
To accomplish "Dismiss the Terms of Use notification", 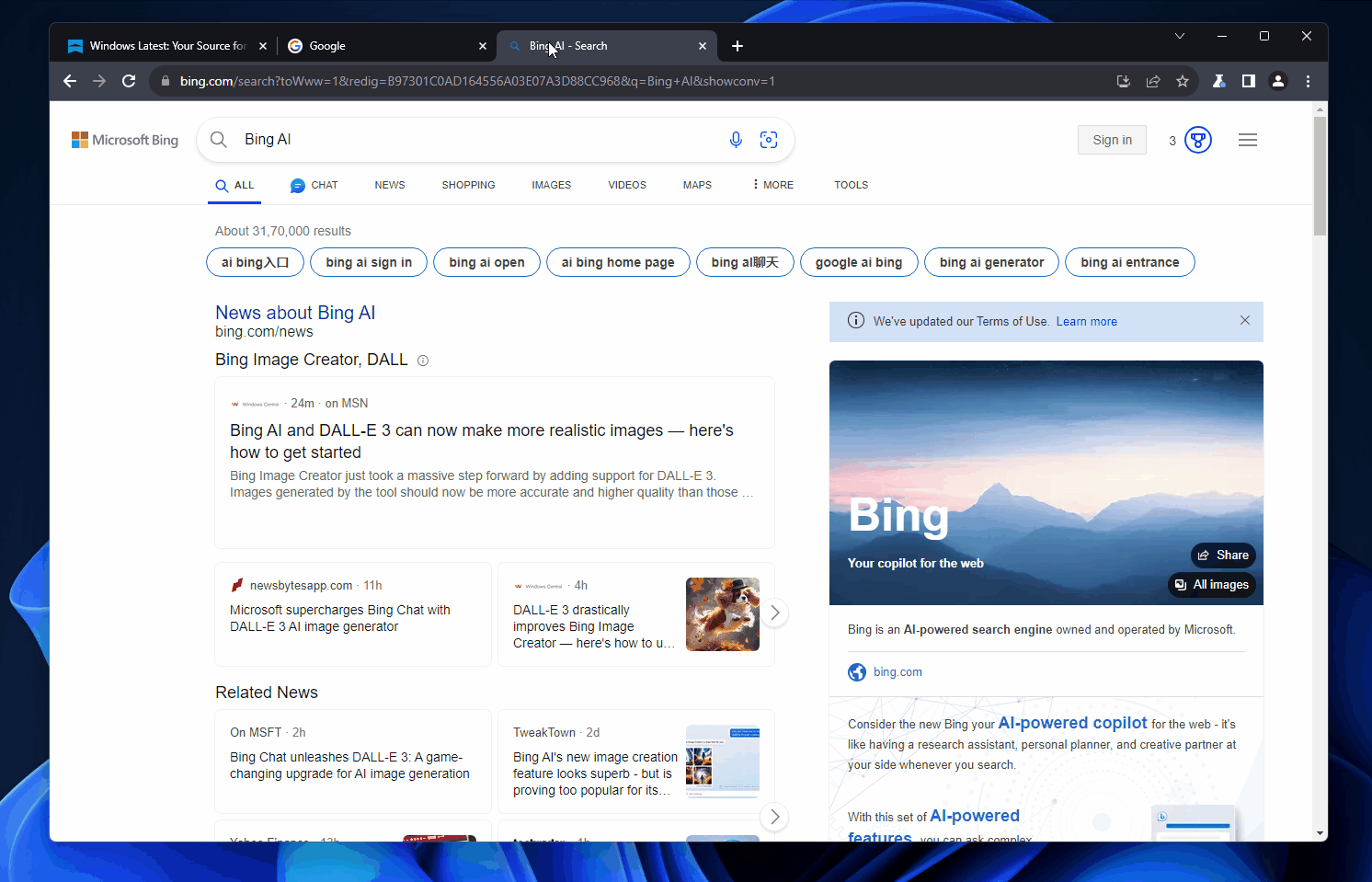I will (1245, 320).
